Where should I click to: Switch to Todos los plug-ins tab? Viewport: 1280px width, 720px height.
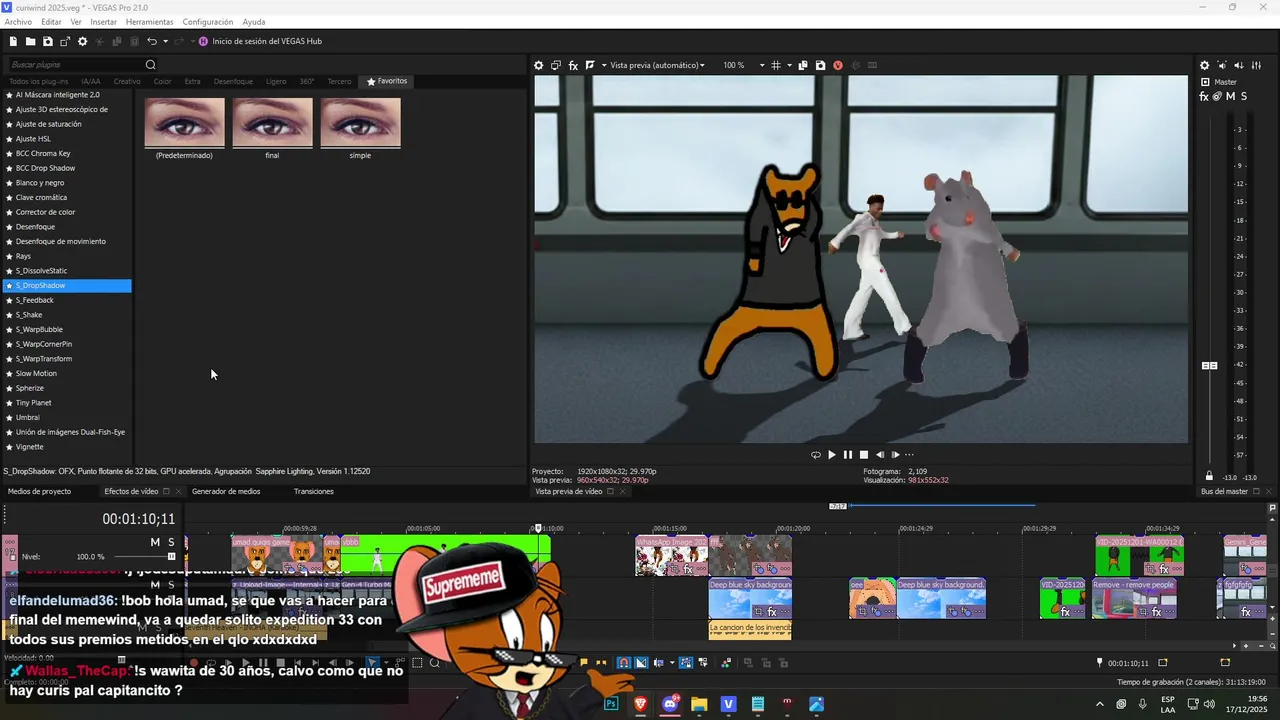point(39,81)
